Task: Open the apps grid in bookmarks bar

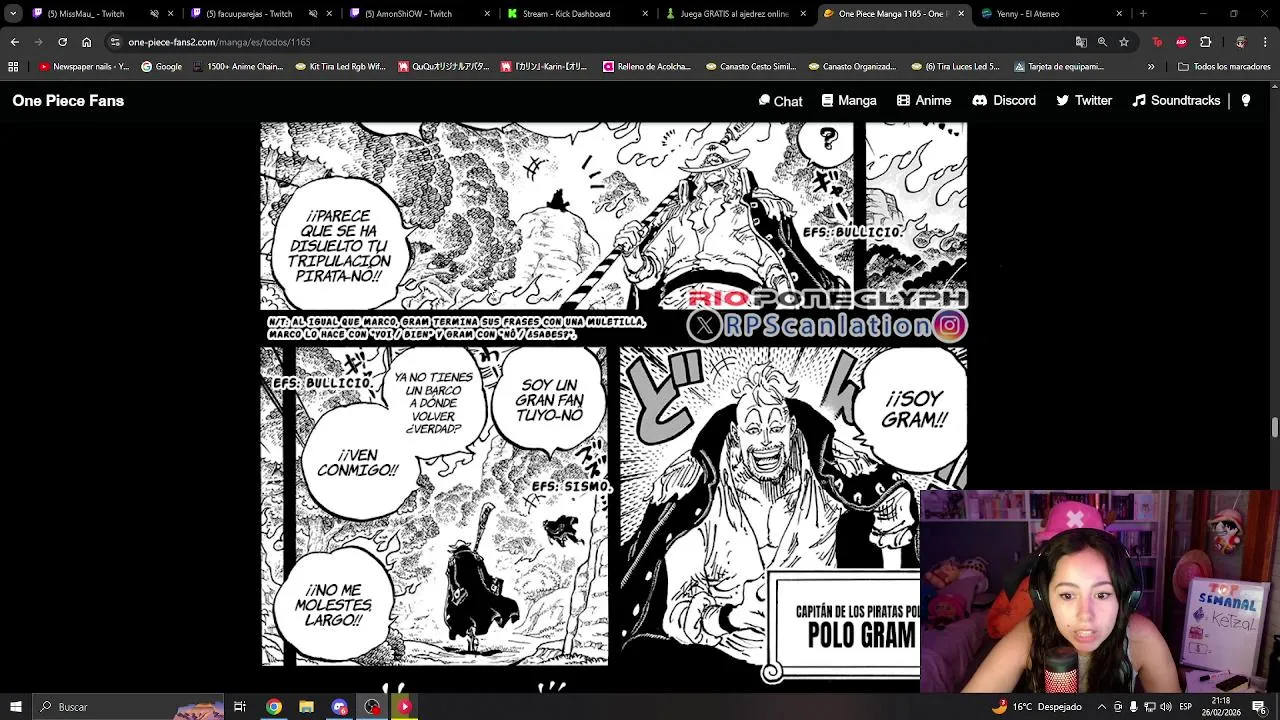Action: (13, 67)
